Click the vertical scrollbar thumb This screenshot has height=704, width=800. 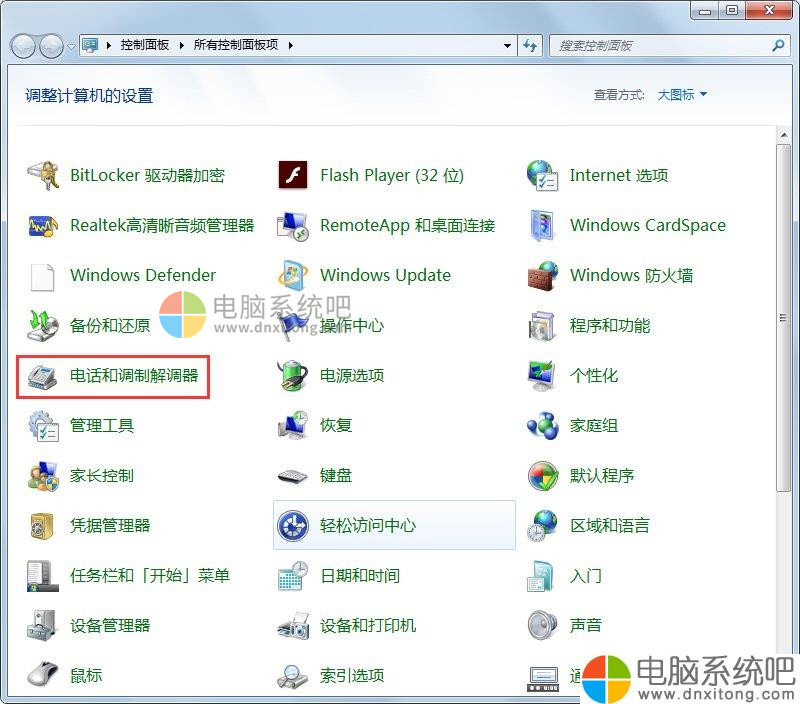(x=784, y=318)
